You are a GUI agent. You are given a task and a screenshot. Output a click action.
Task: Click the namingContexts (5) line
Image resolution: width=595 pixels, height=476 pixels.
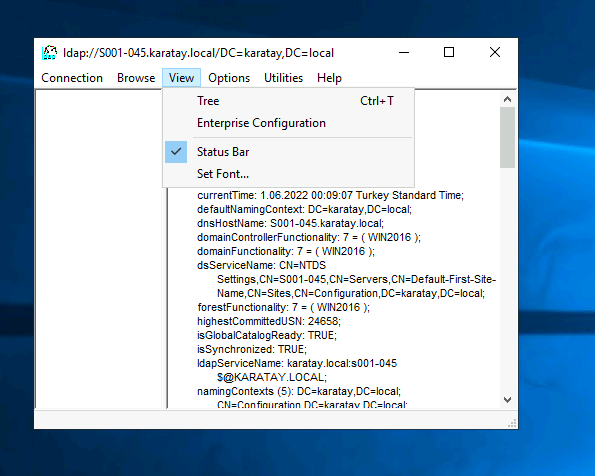pyautogui.click(x=299, y=391)
